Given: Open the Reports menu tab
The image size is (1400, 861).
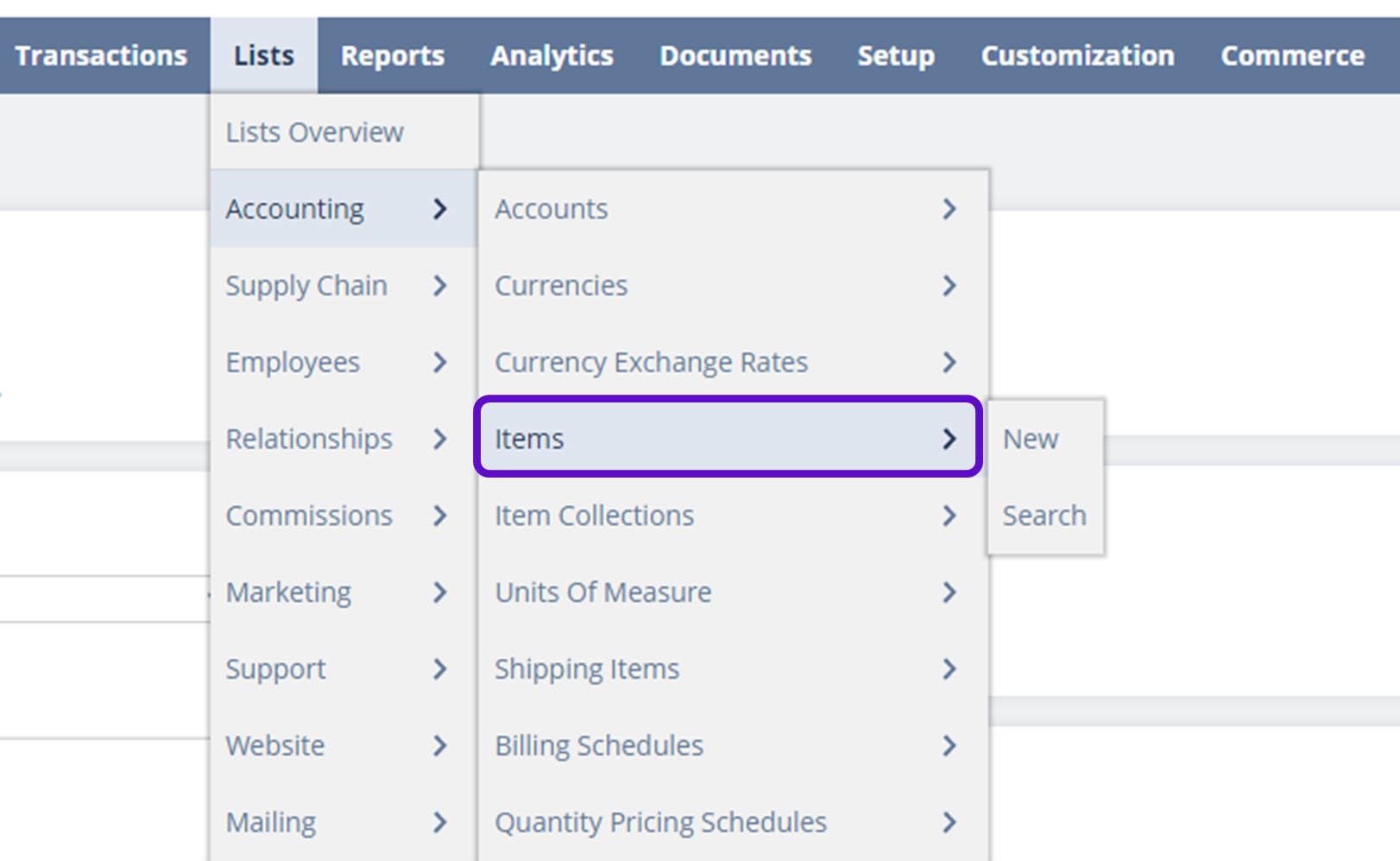Looking at the screenshot, I should (392, 56).
